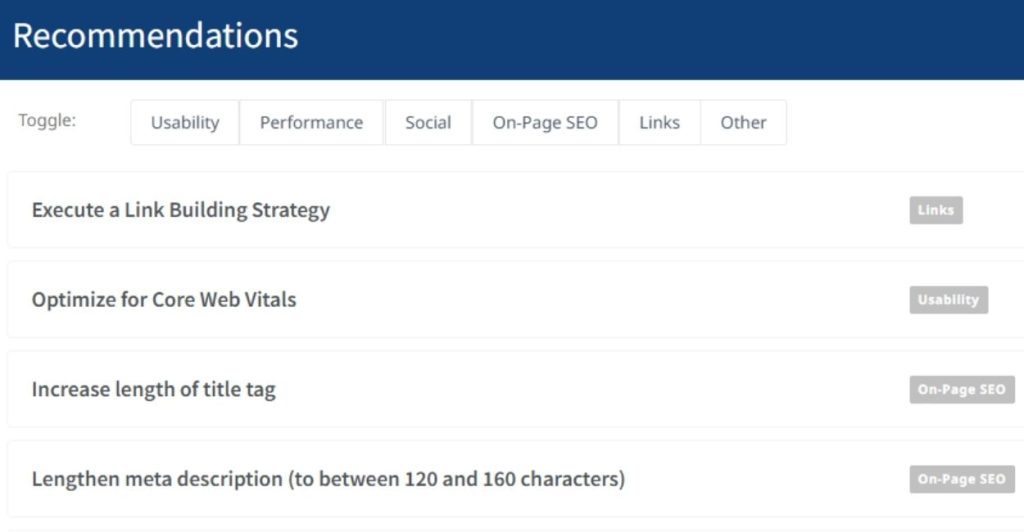
Task: Select On-Page SEO badge beside meta description row
Action: point(961,479)
